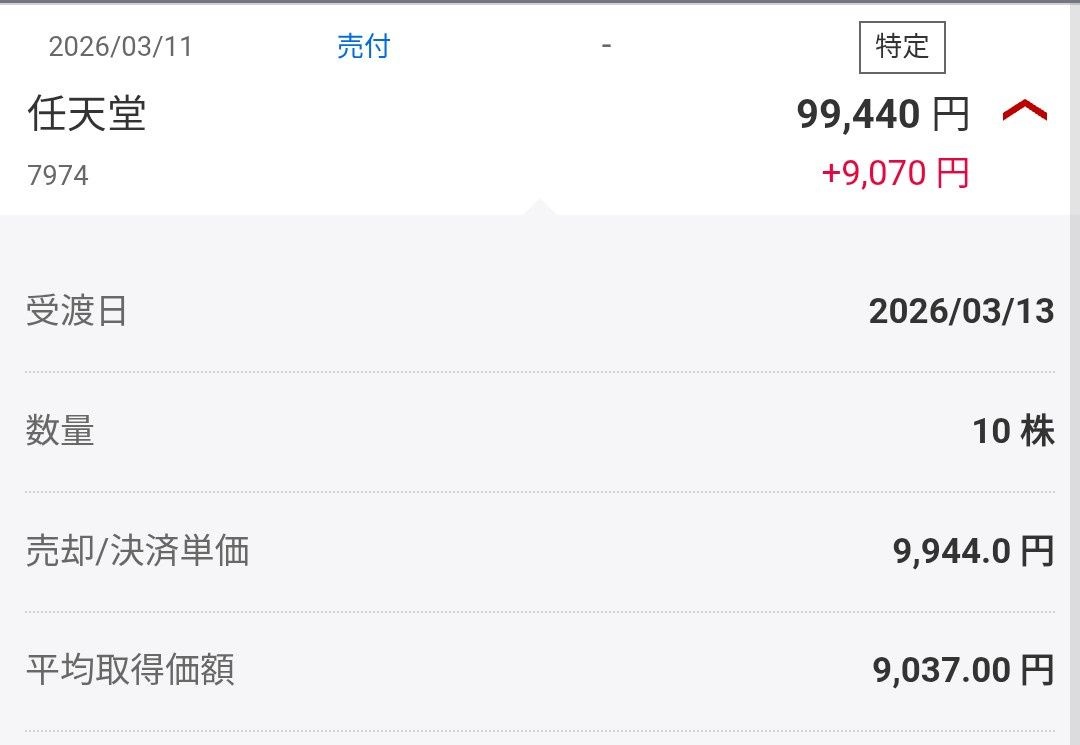The image size is (1080, 745).
Task: Click the +9,070 円 profit figure
Action: (895, 174)
